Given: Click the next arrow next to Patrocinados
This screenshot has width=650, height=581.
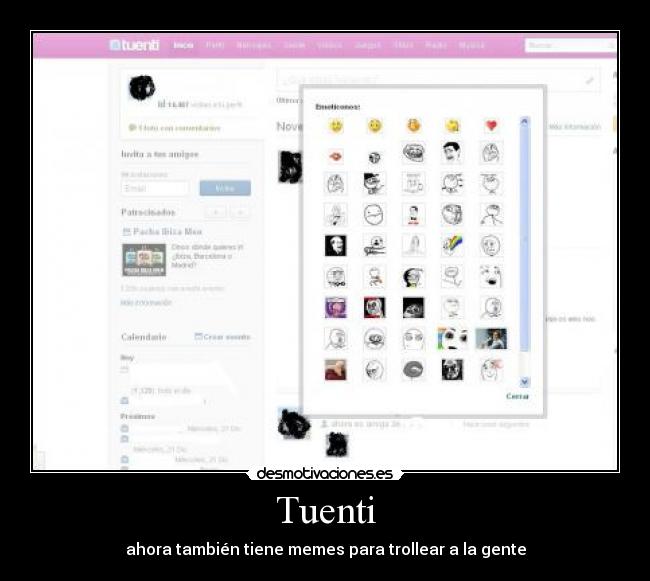Looking at the screenshot, I should pos(240,213).
